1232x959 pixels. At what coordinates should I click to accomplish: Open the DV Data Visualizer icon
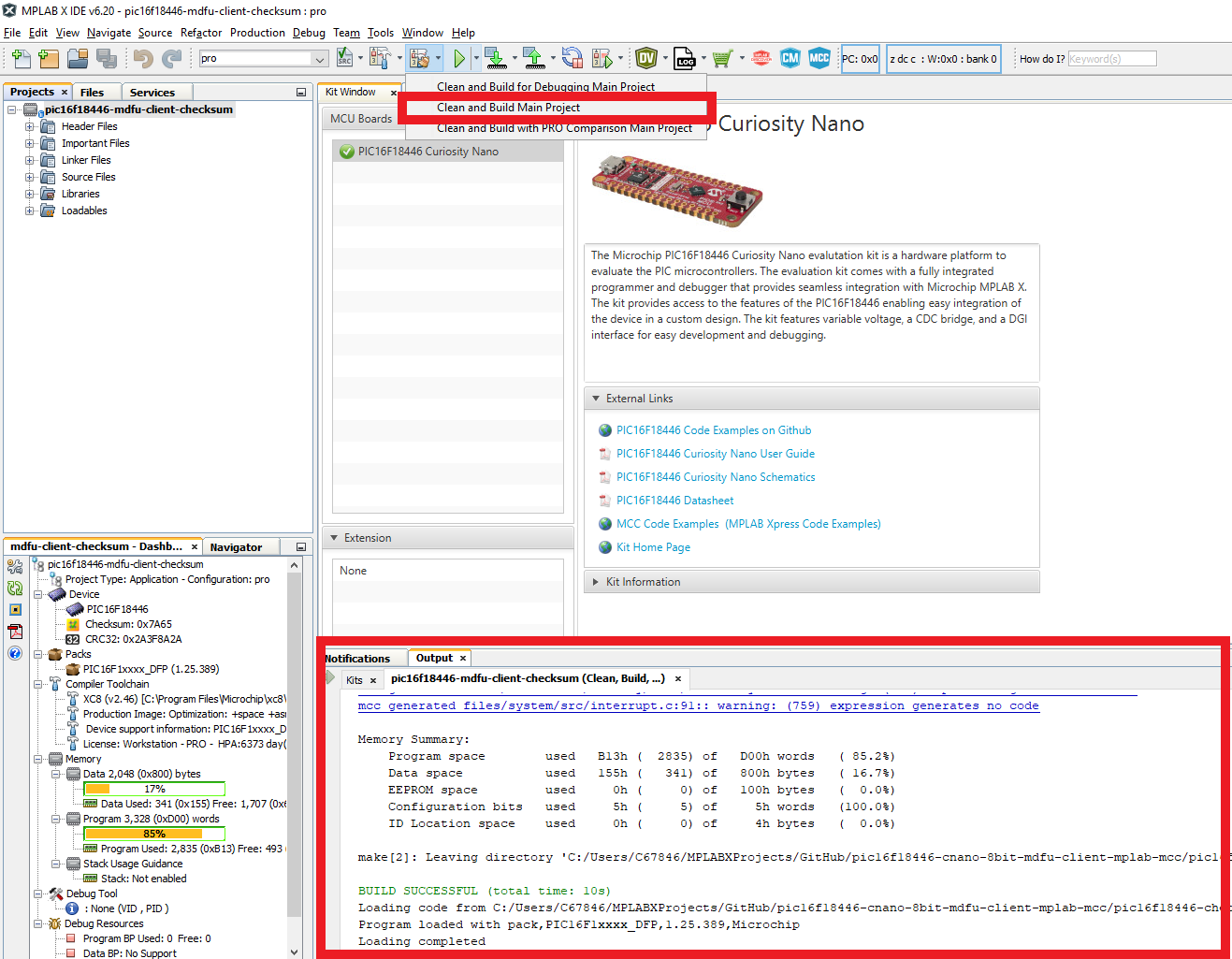coord(646,58)
